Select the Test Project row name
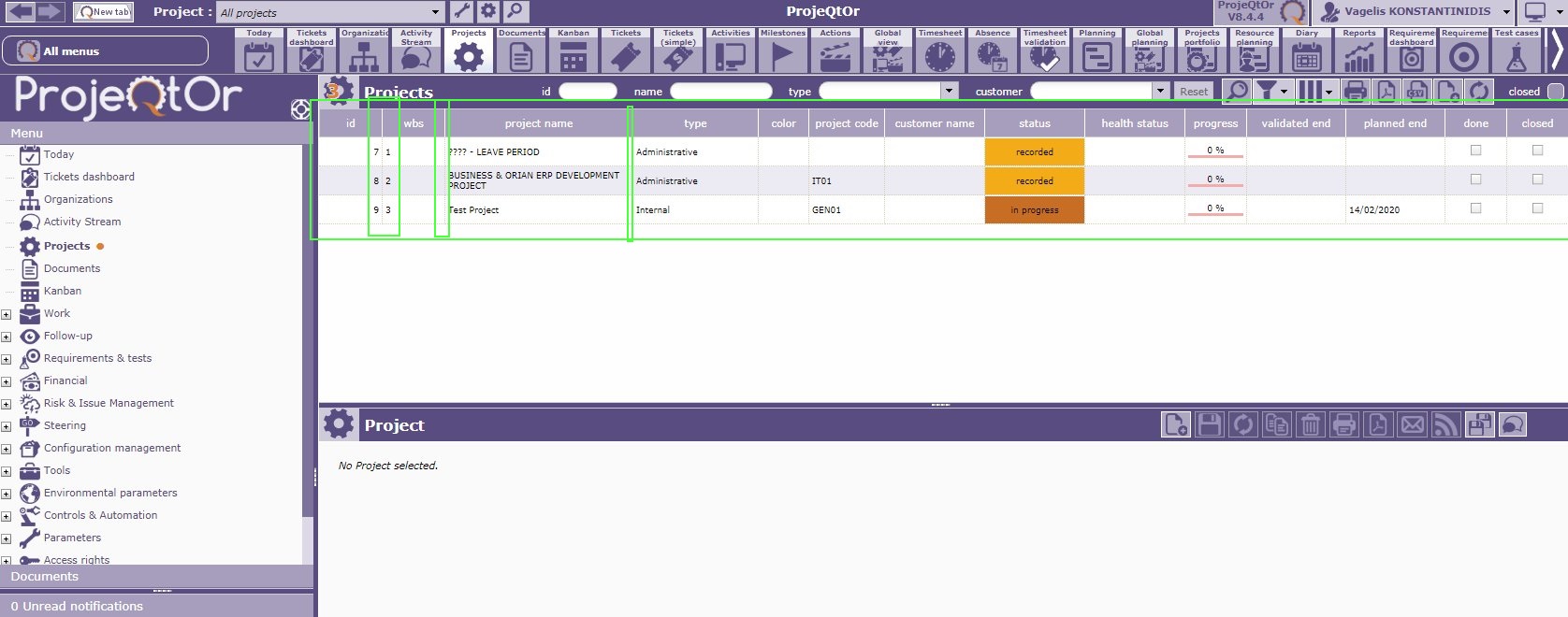This screenshot has height=617, width=1568. coord(474,210)
